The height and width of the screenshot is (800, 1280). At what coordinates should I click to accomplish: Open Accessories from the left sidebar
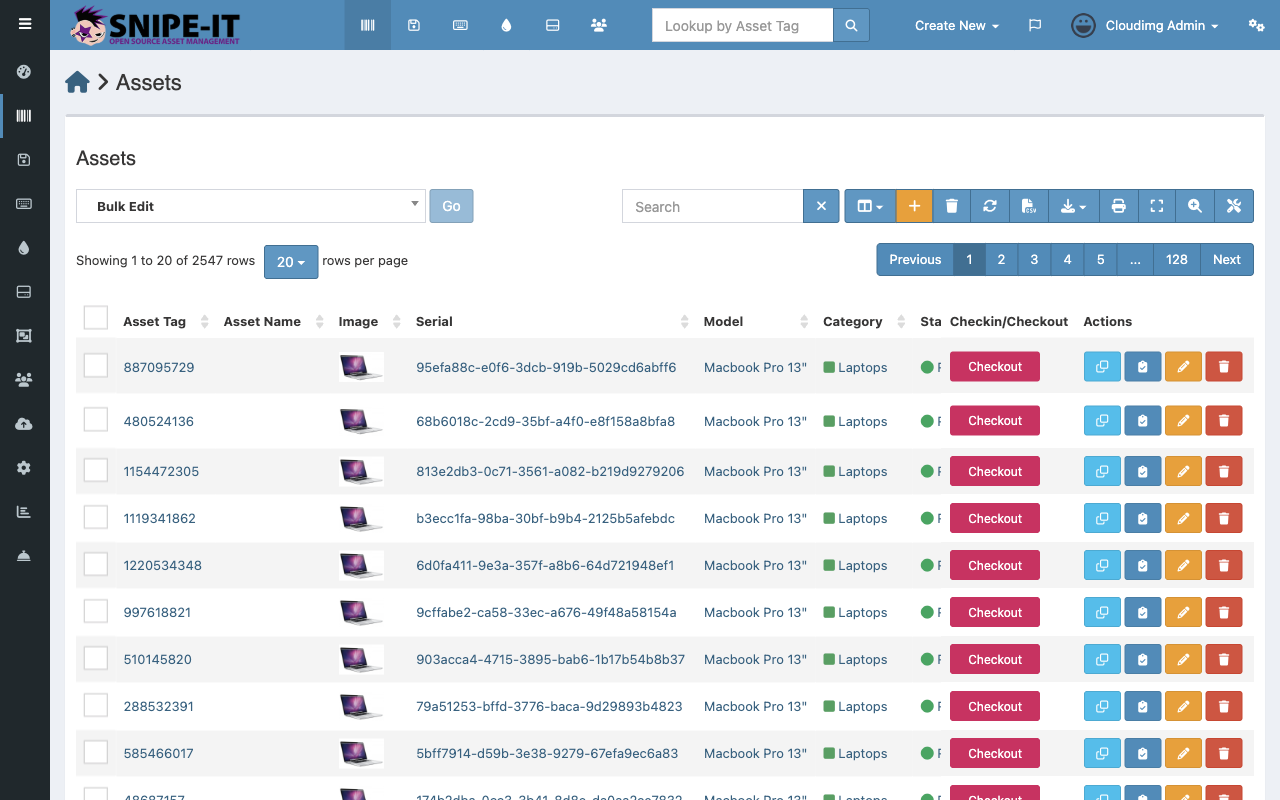[x=24, y=204]
